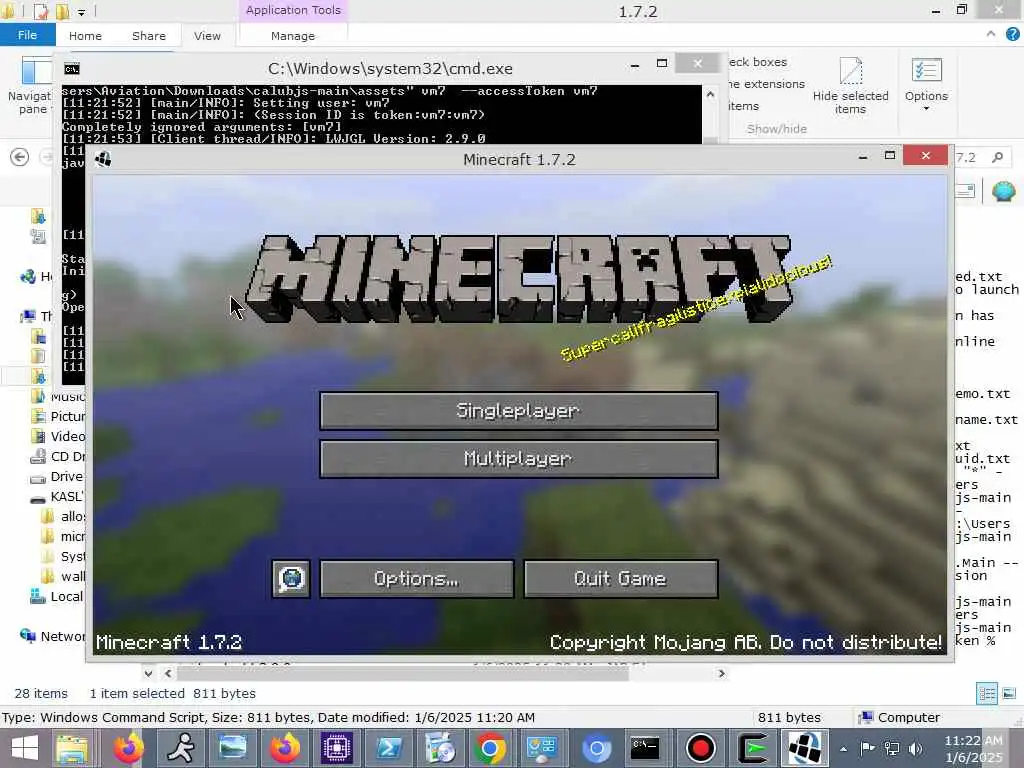Select Pictures in Explorer navigation tree
Image resolution: width=1024 pixels, height=768 pixels.
tap(59, 416)
